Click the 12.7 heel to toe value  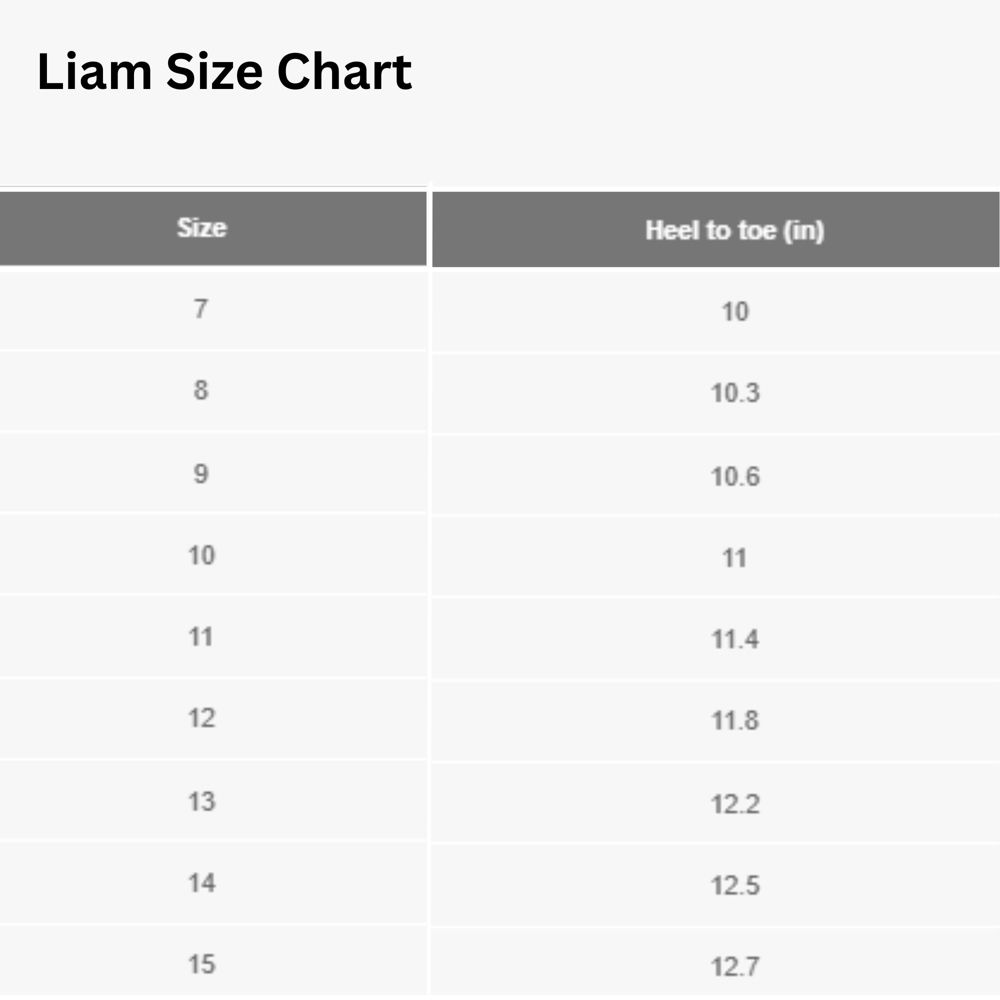point(735,967)
